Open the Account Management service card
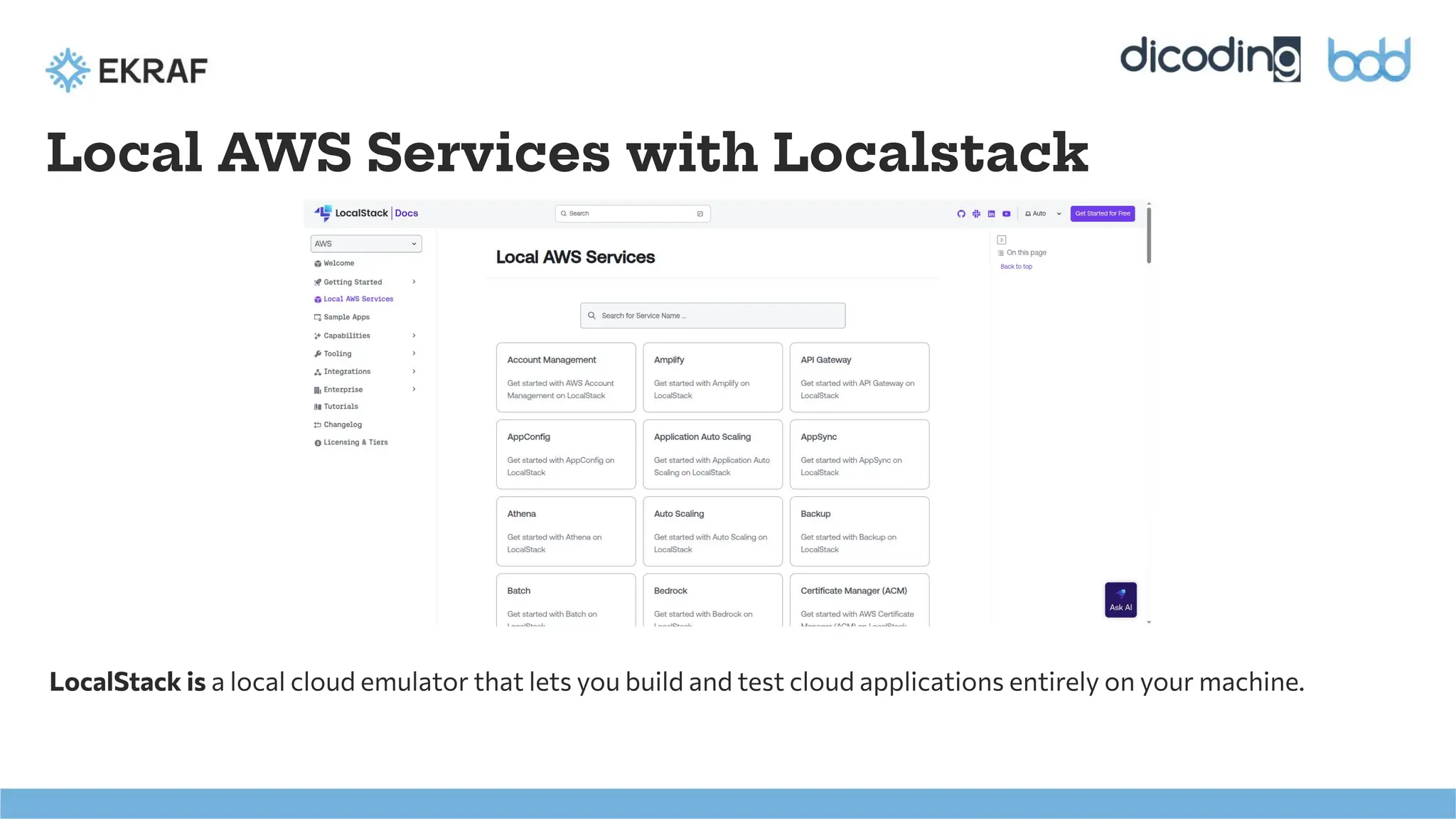1456x819 pixels. click(x=566, y=378)
